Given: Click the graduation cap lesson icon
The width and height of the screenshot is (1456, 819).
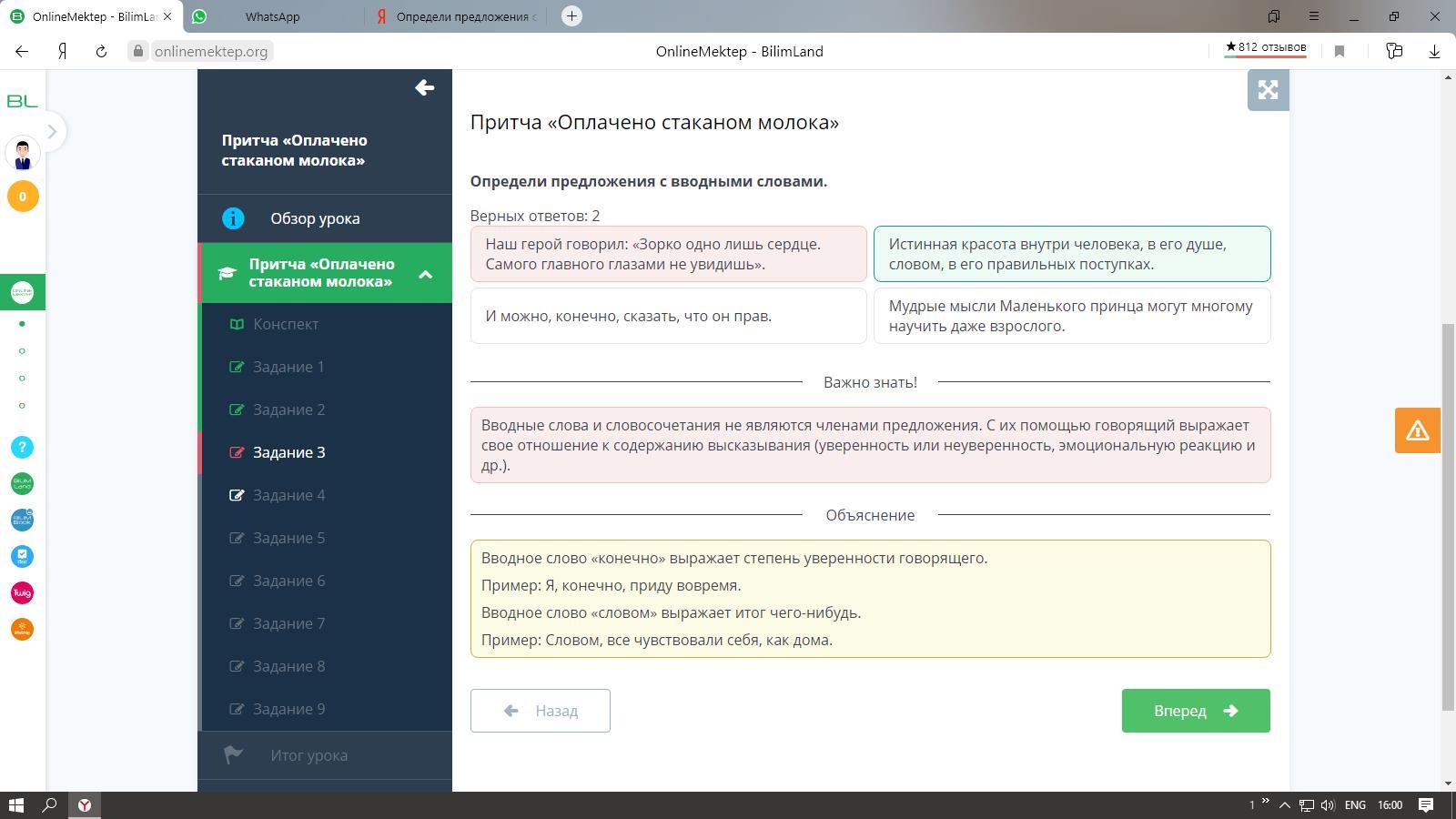Looking at the screenshot, I should [x=227, y=273].
